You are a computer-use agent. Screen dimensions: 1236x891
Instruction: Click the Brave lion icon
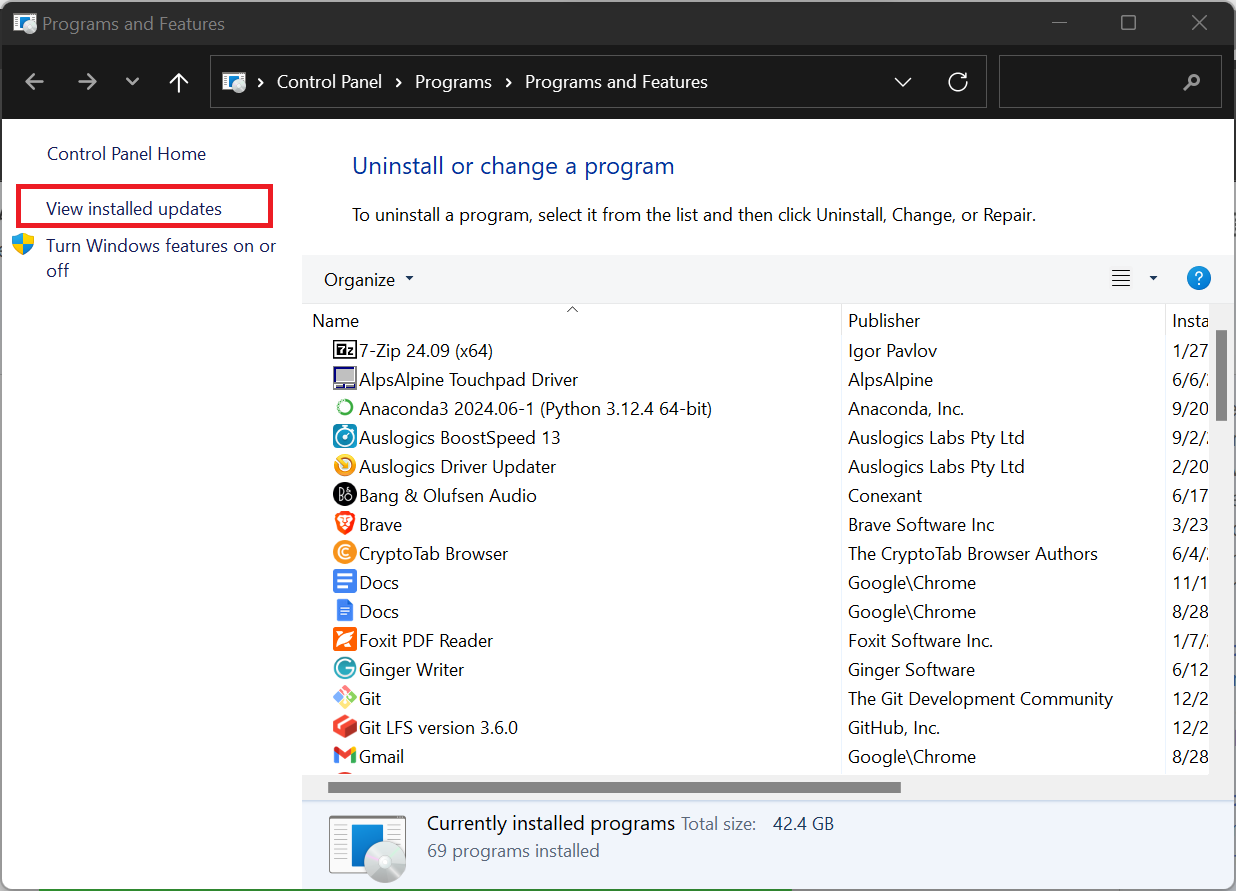pyautogui.click(x=344, y=525)
